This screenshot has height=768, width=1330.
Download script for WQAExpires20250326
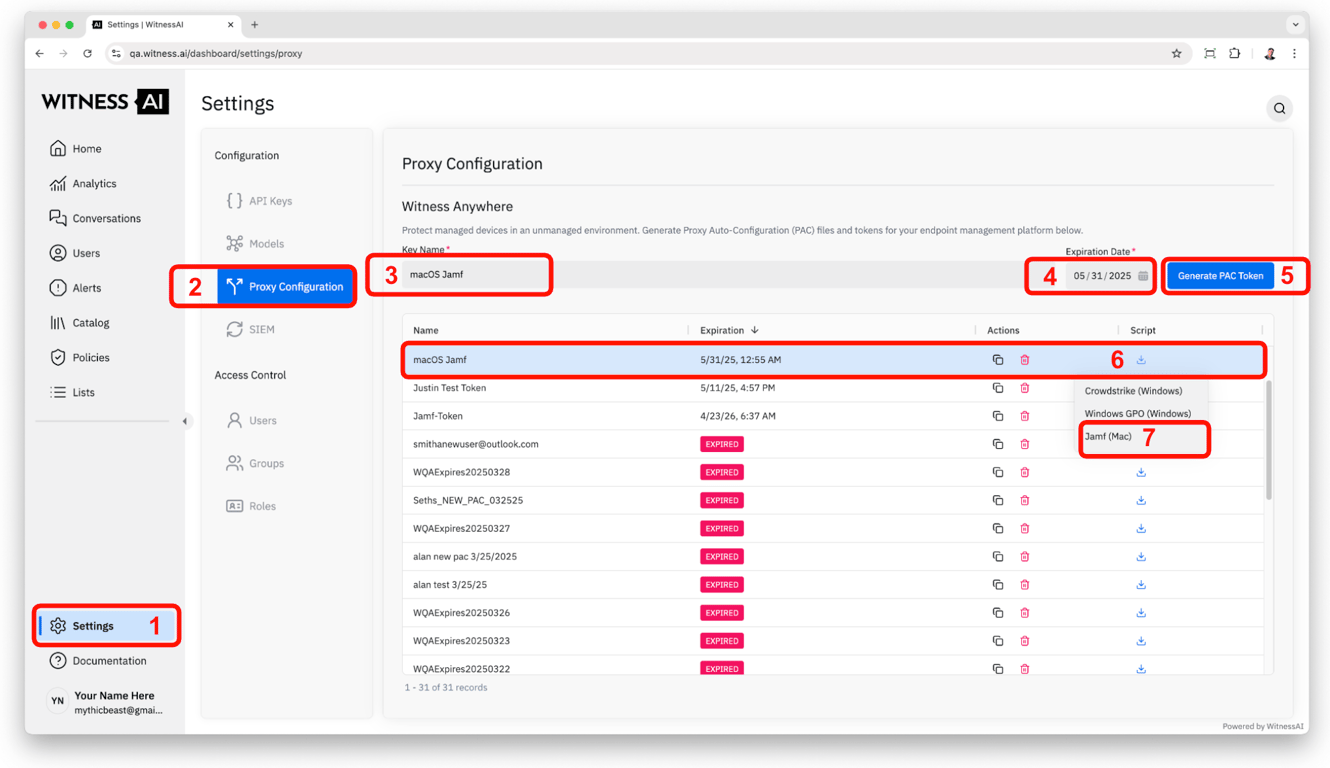pos(1141,613)
